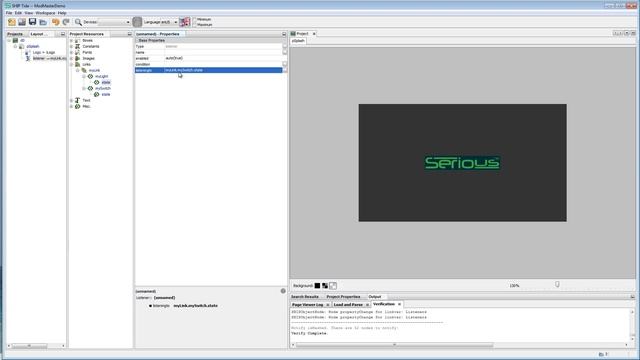
Task: Click the Serious logo in preview
Action: pos(462,163)
